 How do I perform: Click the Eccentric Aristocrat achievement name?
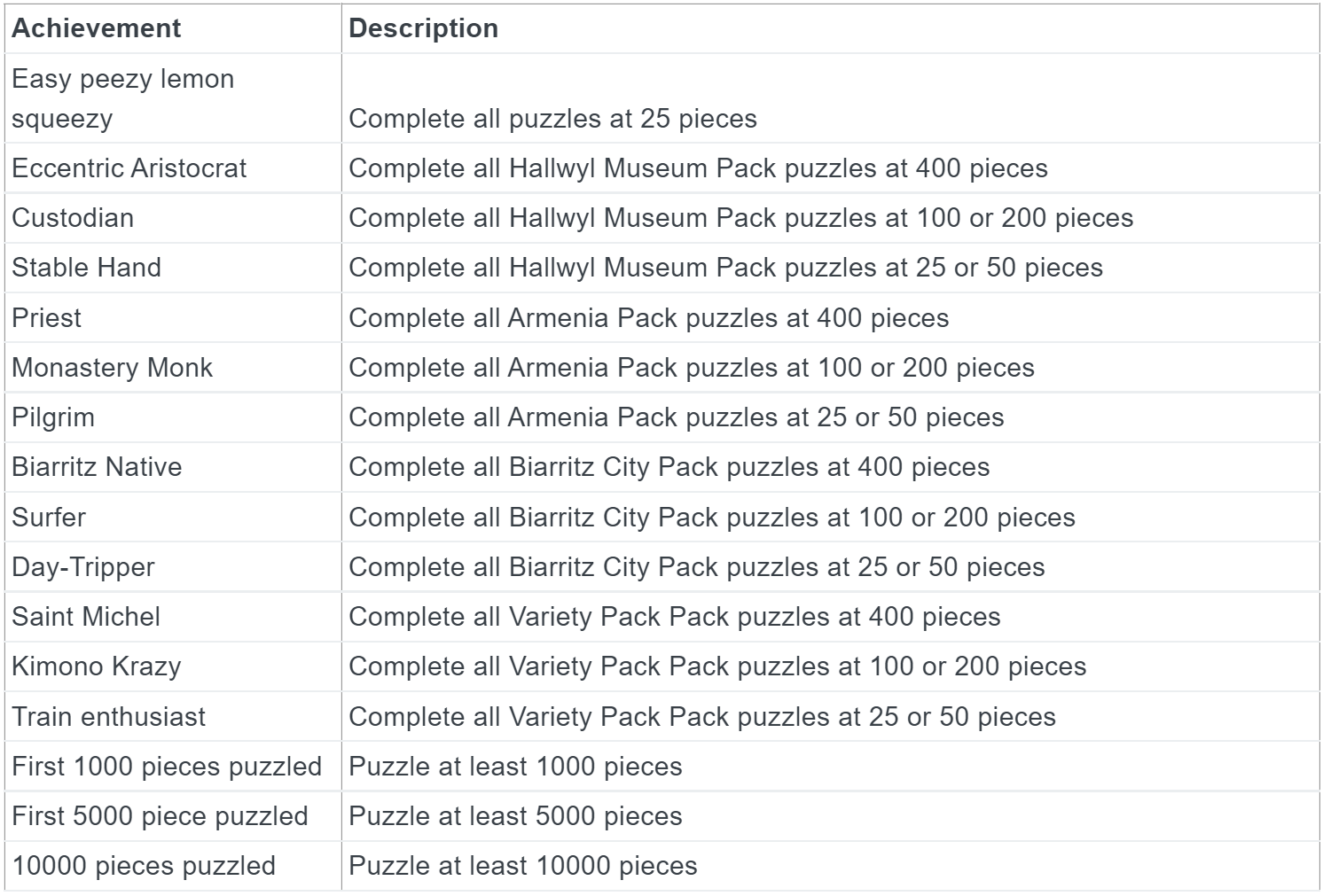(129, 168)
